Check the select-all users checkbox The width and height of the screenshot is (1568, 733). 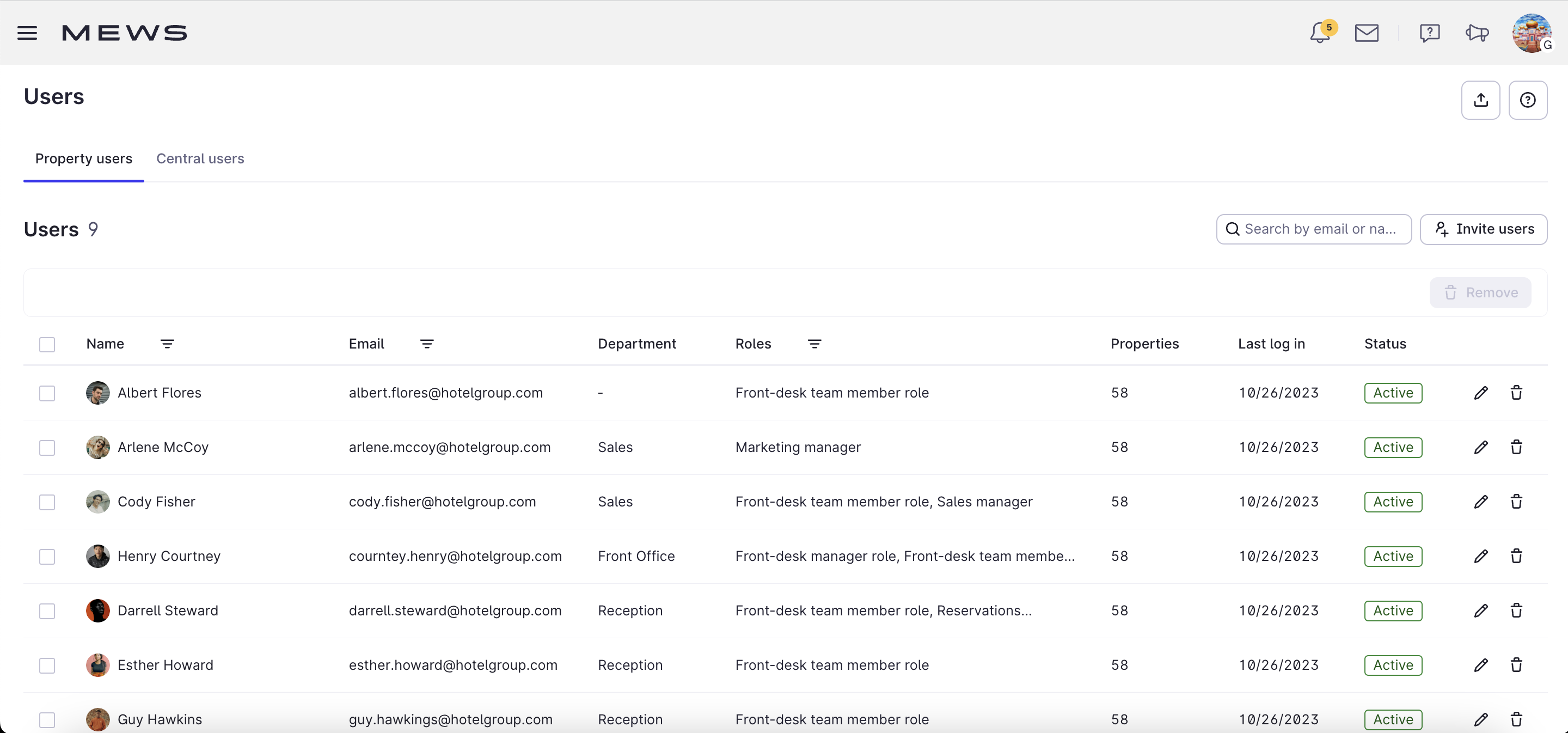coord(47,345)
